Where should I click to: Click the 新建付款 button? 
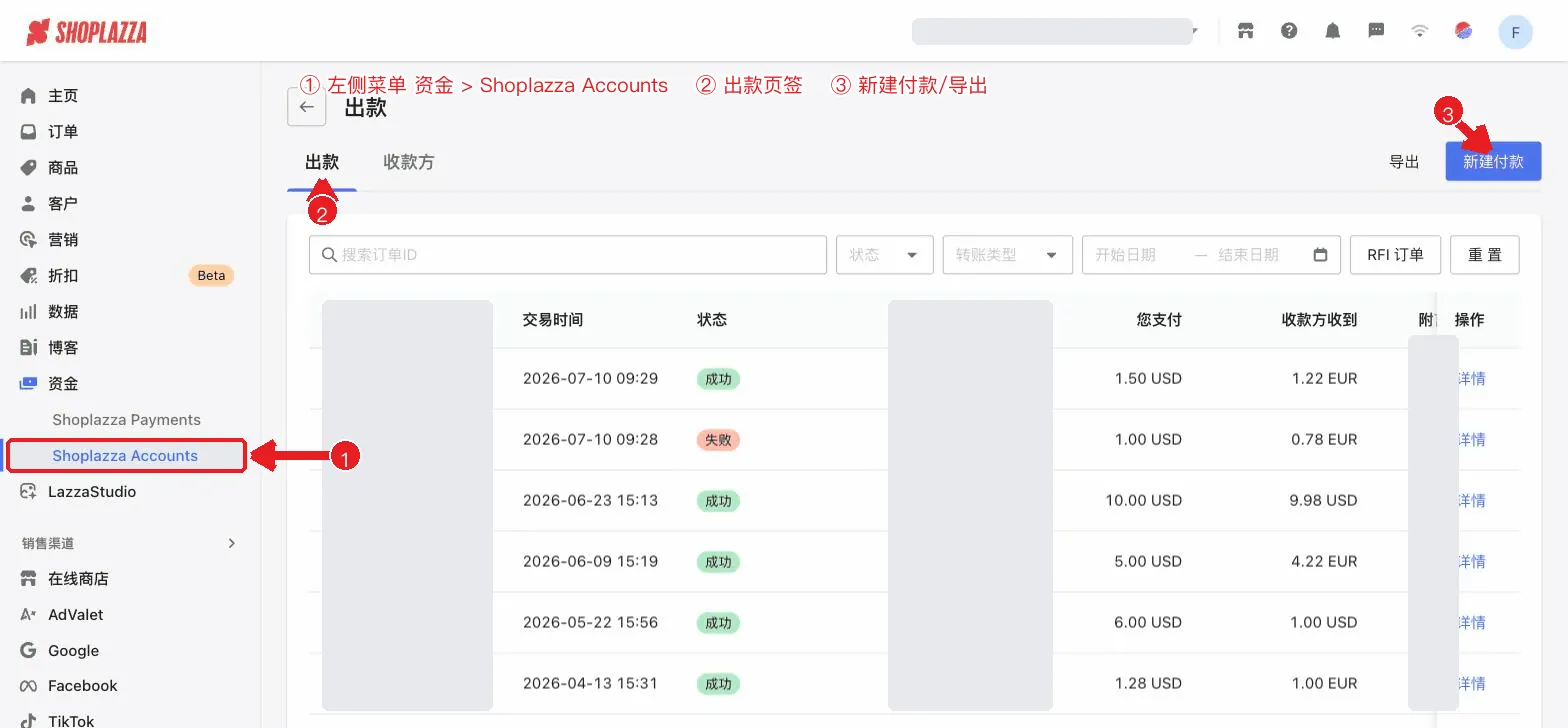click(x=1493, y=161)
